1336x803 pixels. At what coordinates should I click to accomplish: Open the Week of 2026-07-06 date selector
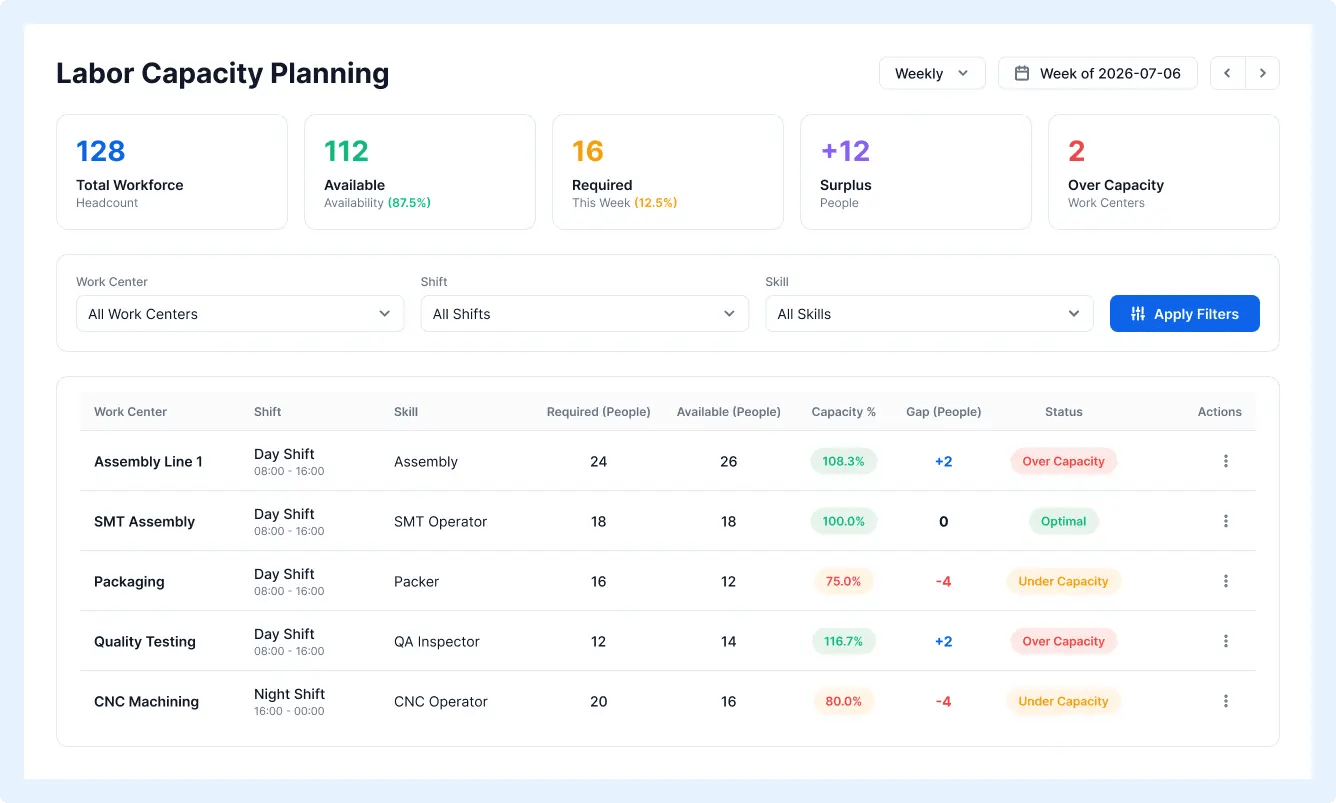1098,73
